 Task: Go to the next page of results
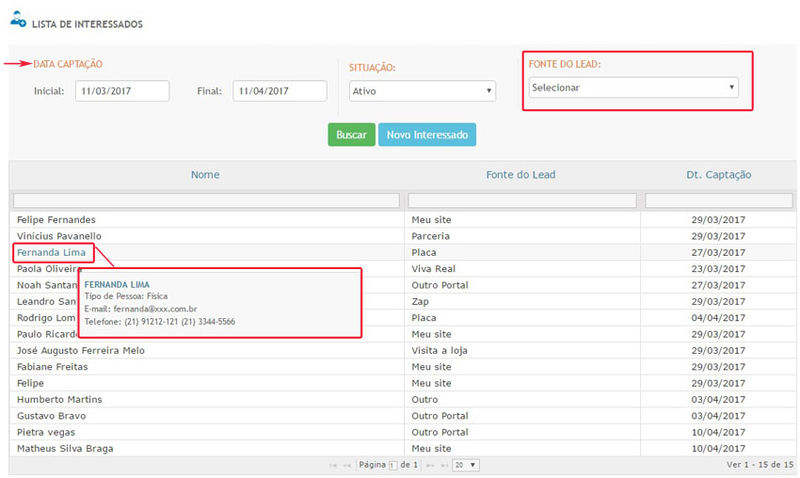point(430,466)
